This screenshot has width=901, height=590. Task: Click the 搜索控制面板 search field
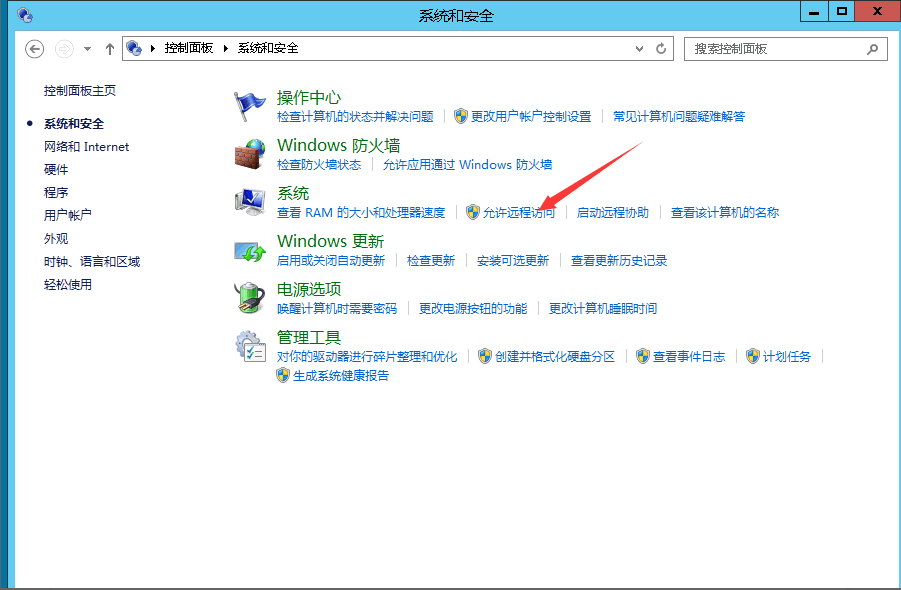pyautogui.click(x=775, y=48)
